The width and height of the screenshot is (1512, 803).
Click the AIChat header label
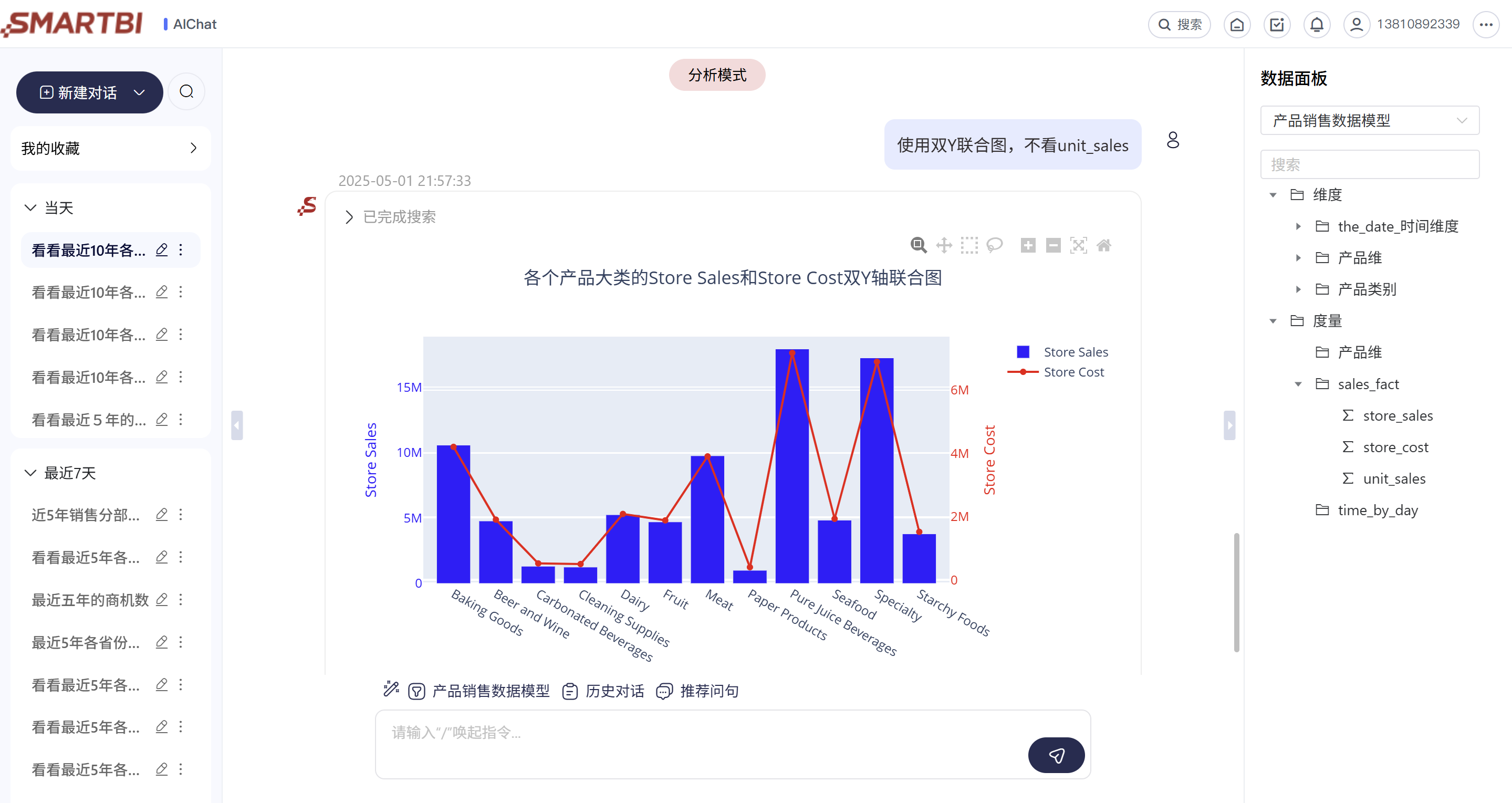195,24
